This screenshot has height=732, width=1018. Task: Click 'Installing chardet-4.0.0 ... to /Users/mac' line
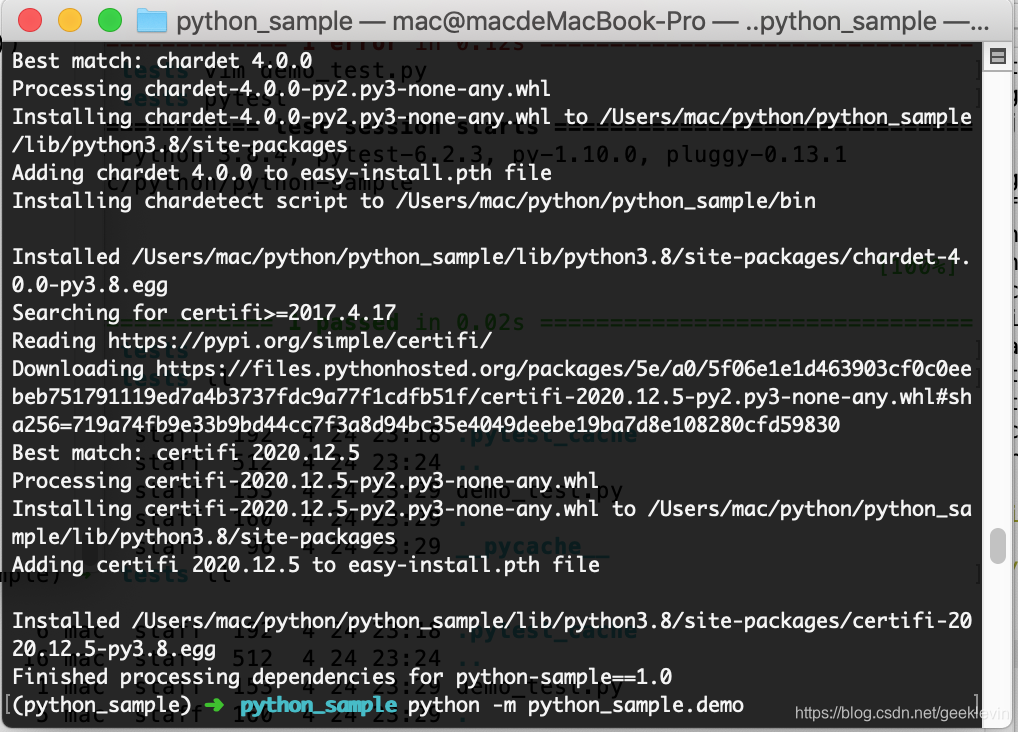tap(491, 131)
